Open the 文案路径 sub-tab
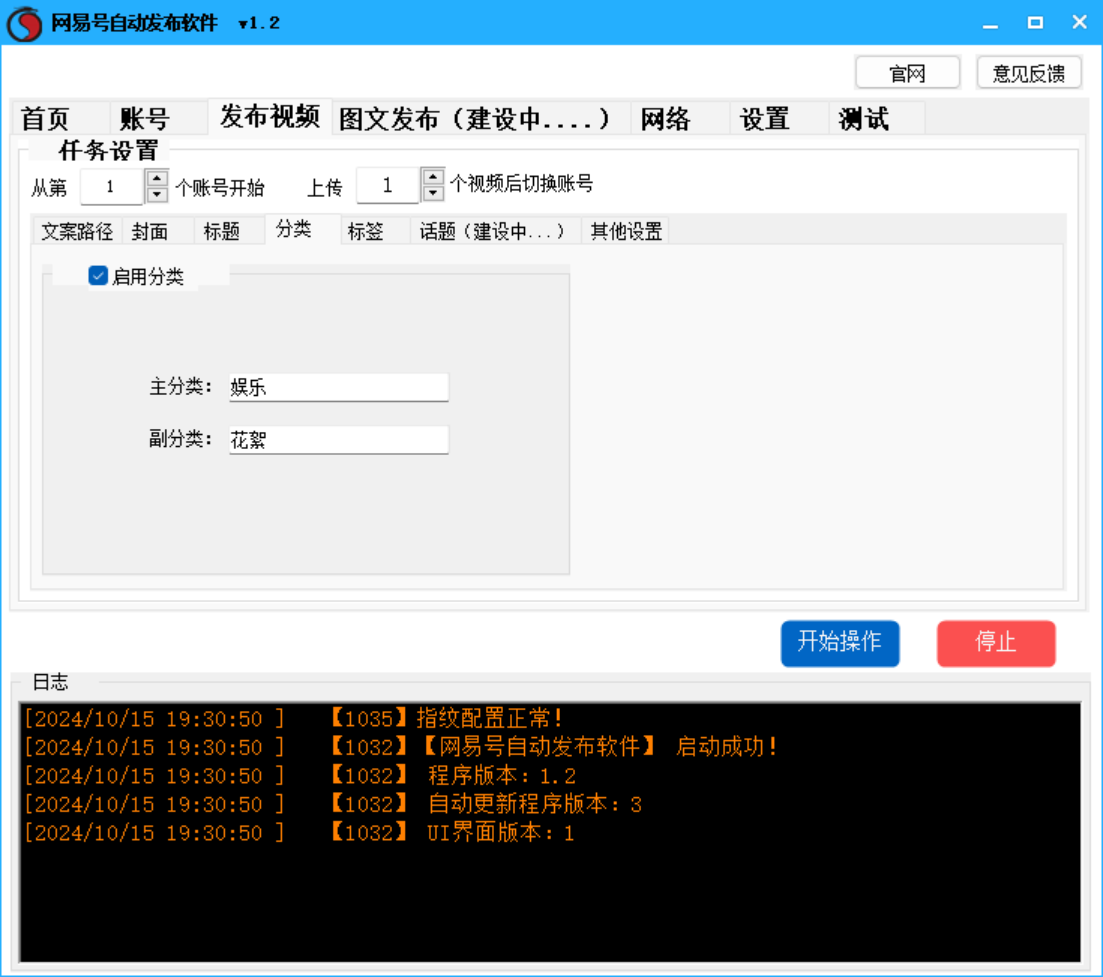The width and height of the screenshot is (1103, 977). (x=77, y=231)
